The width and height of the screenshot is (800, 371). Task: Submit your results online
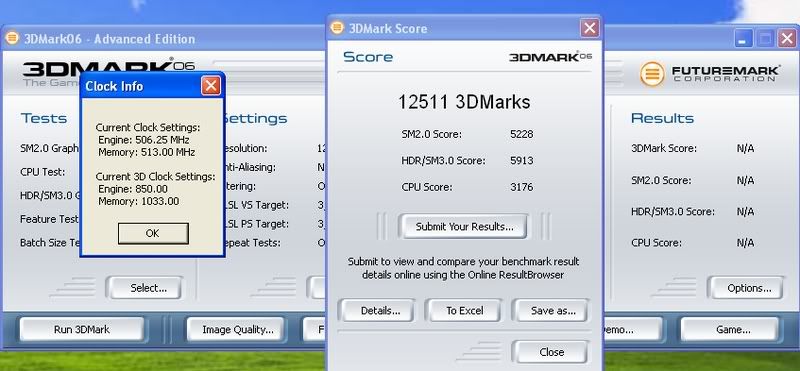(x=464, y=227)
